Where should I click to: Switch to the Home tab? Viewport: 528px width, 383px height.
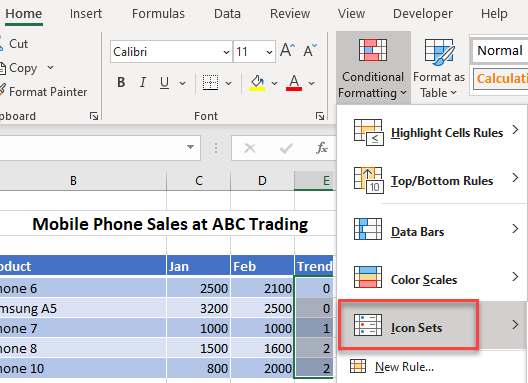pyautogui.click(x=24, y=14)
